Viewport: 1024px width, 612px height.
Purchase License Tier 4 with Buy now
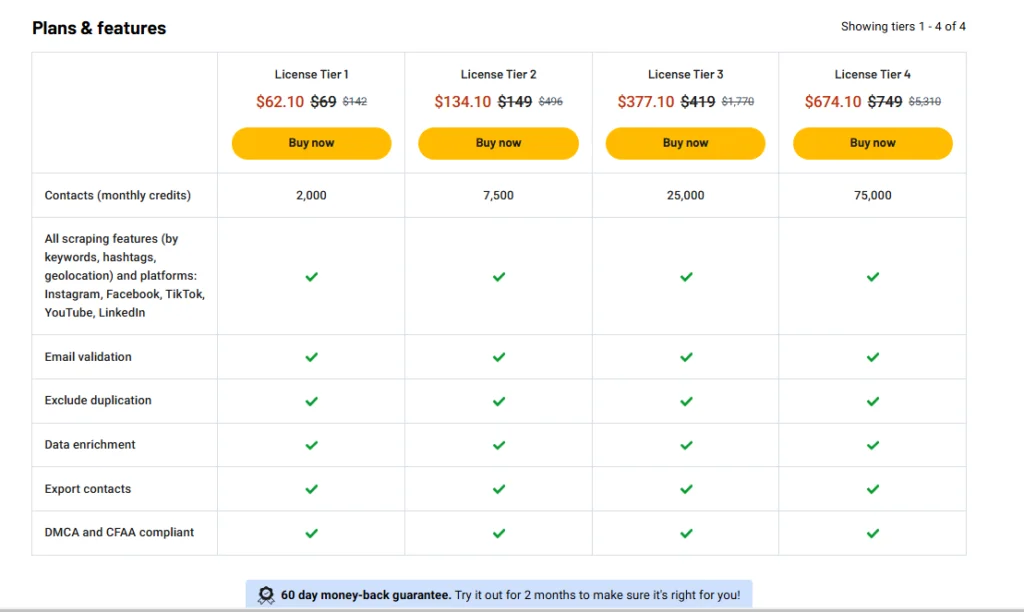click(x=872, y=143)
